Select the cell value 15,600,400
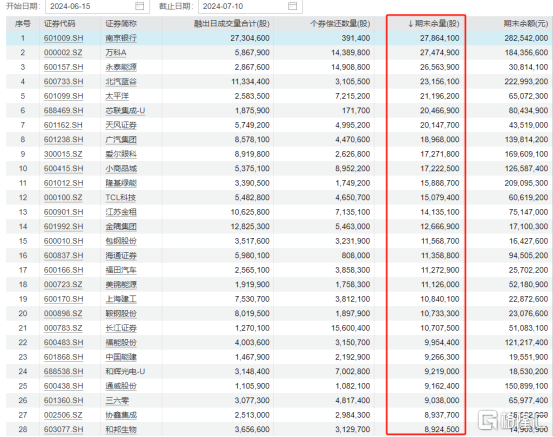 (x=351, y=328)
